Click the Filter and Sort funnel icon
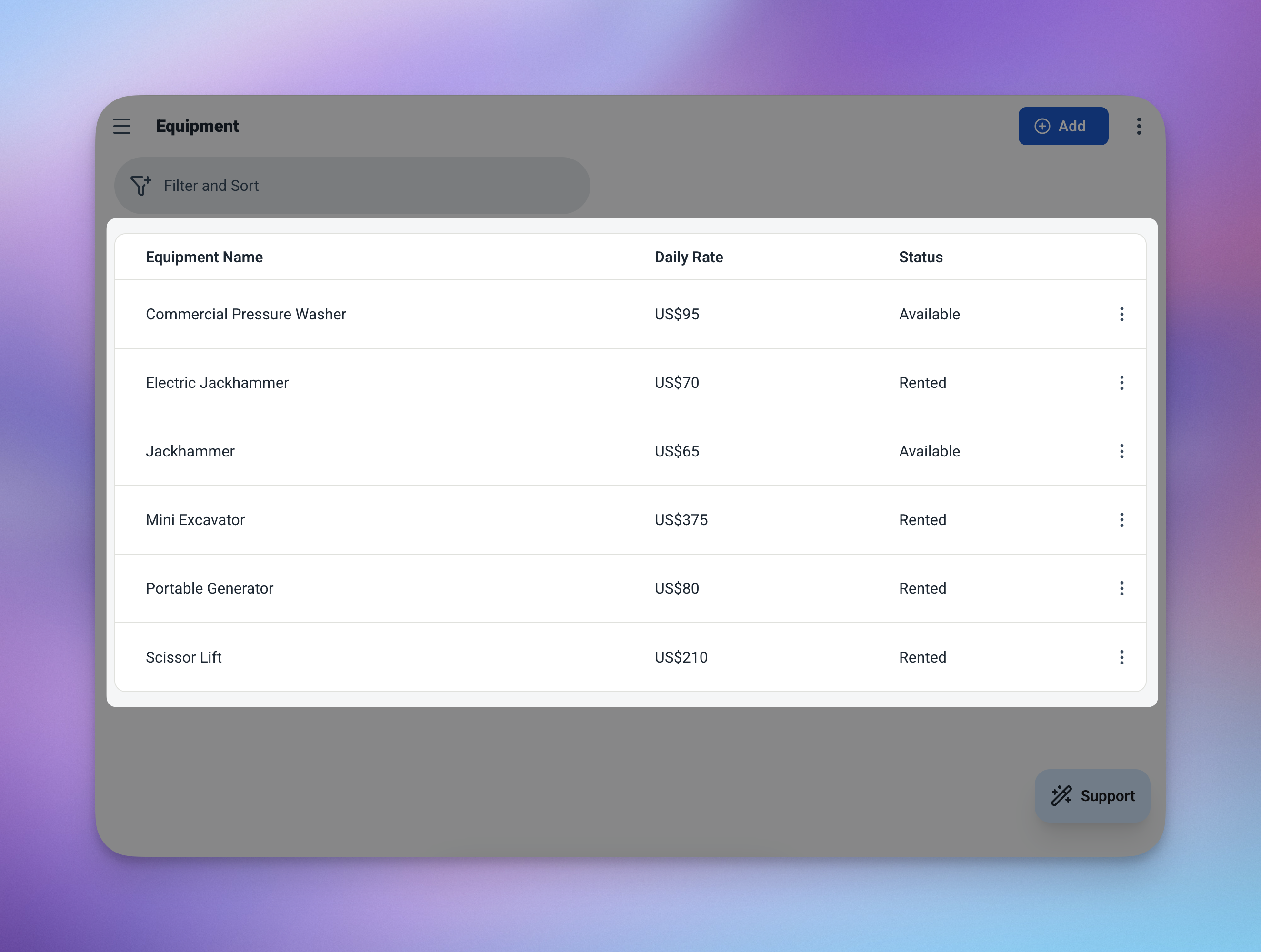This screenshot has height=952, width=1261. tap(141, 185)
